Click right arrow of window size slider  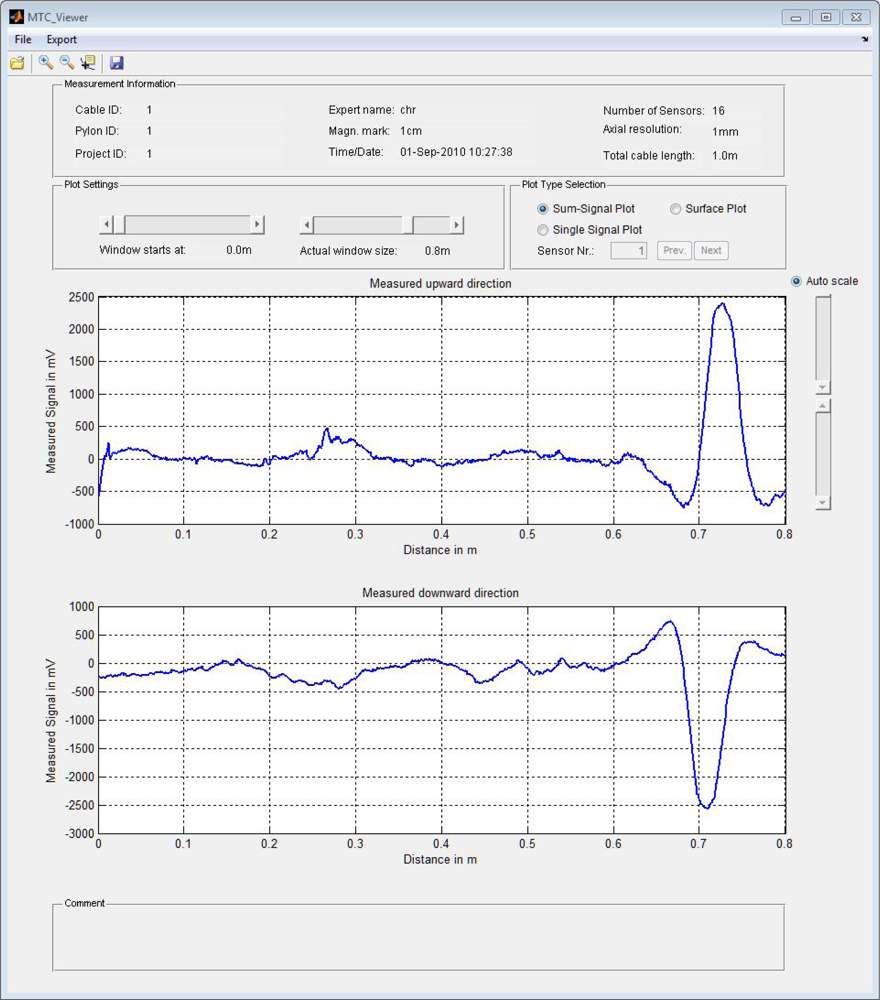(457, 225)
